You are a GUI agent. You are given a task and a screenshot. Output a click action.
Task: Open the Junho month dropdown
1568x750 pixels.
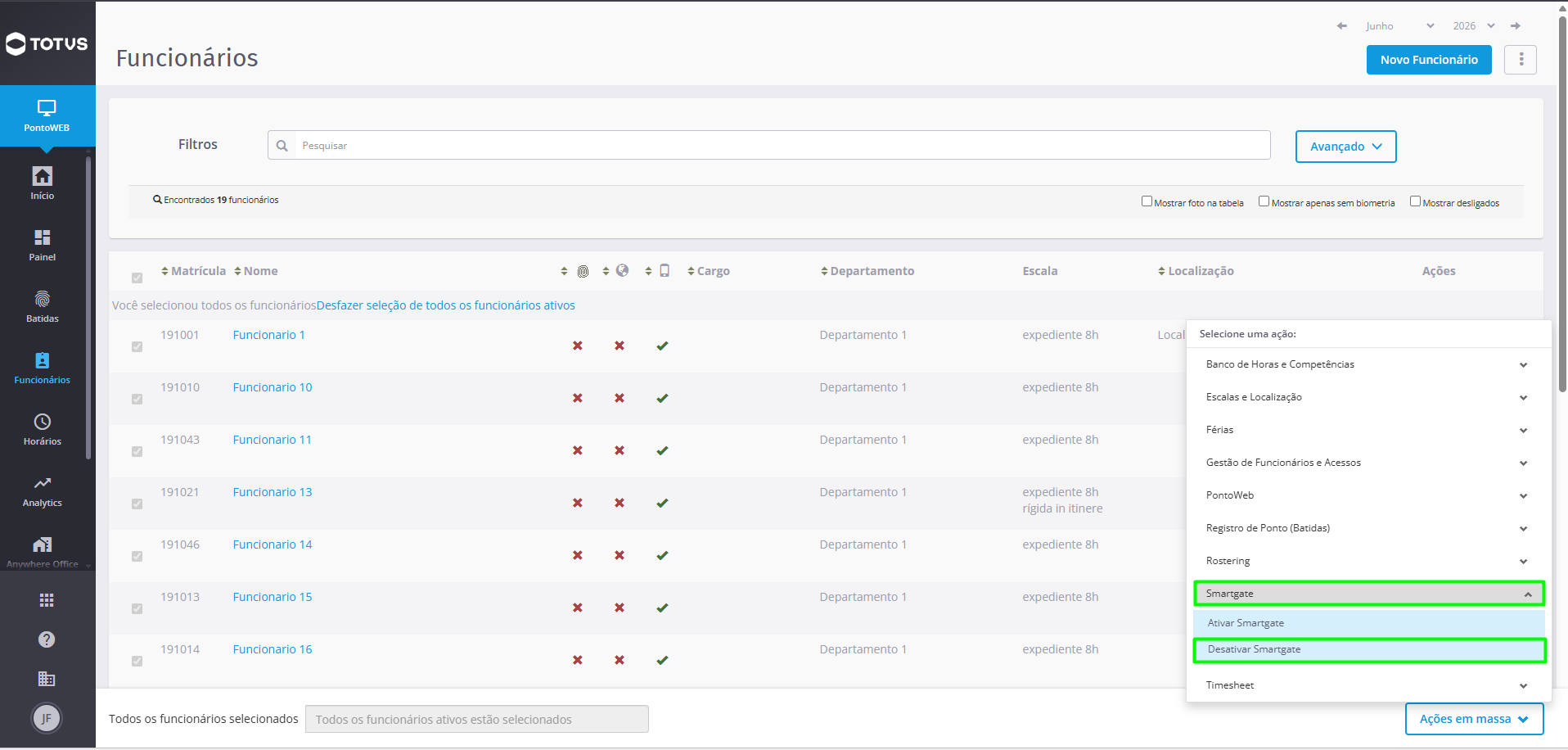point(1399,26)
